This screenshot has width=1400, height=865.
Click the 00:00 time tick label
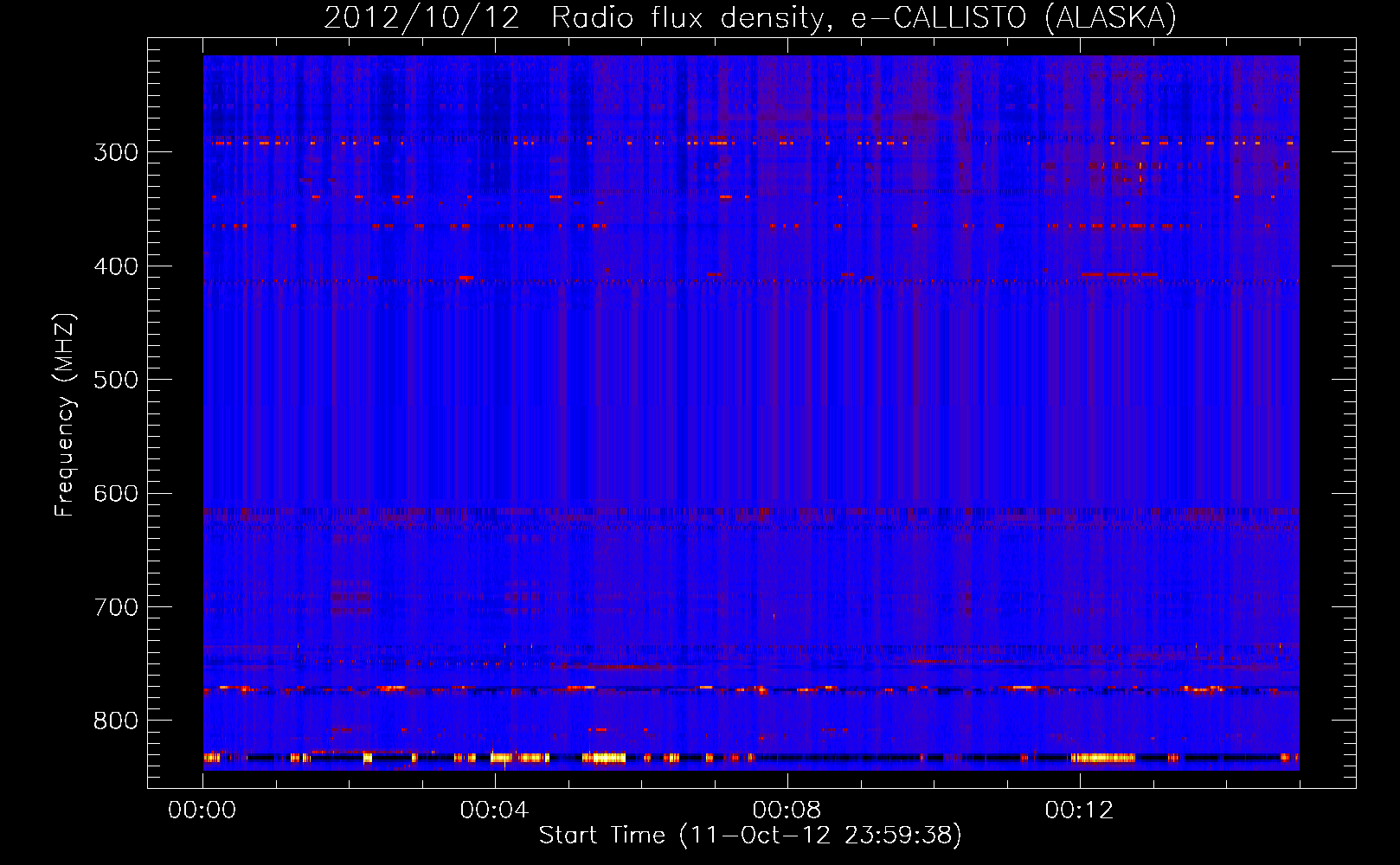click(x=202, y=811)
